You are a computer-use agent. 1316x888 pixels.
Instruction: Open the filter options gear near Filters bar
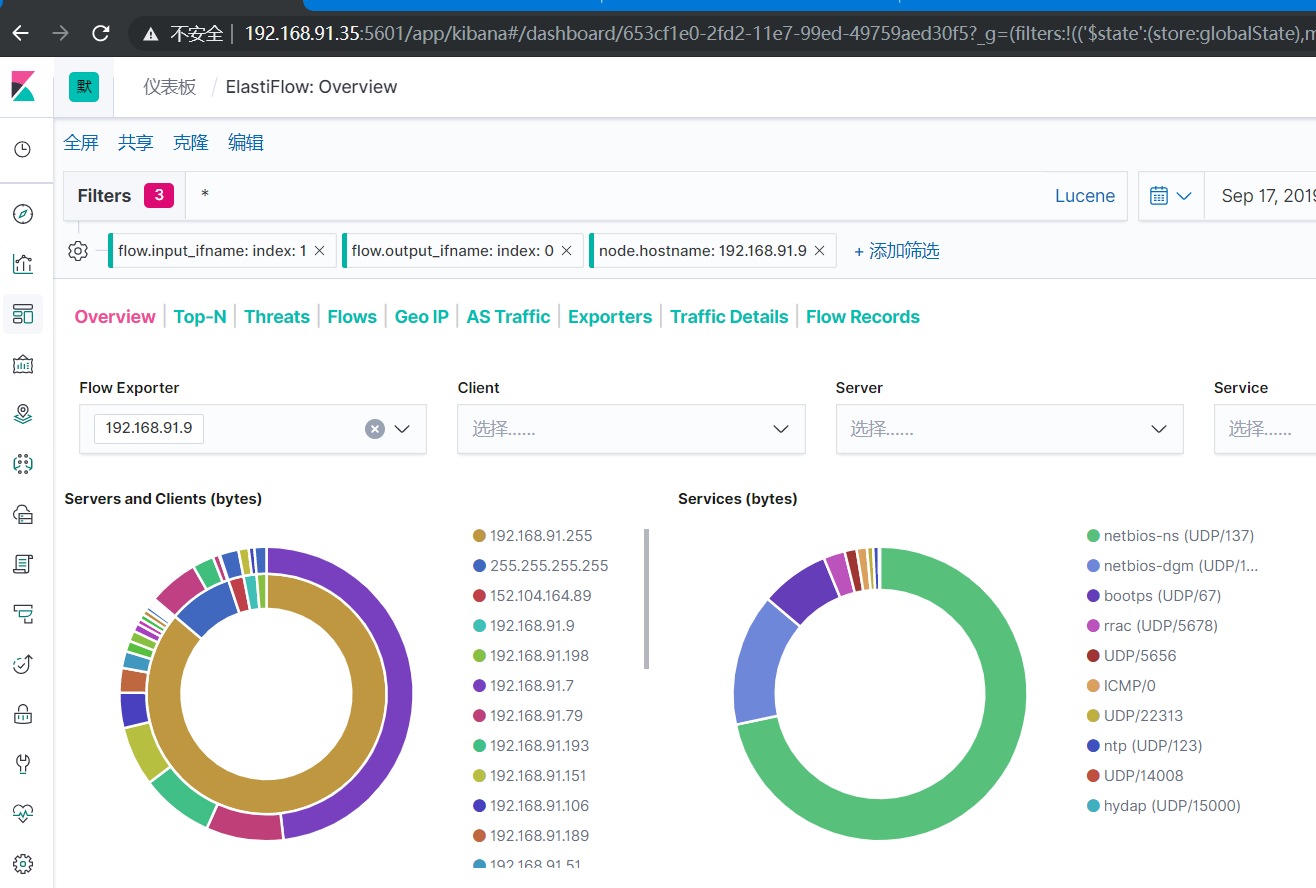78,250
